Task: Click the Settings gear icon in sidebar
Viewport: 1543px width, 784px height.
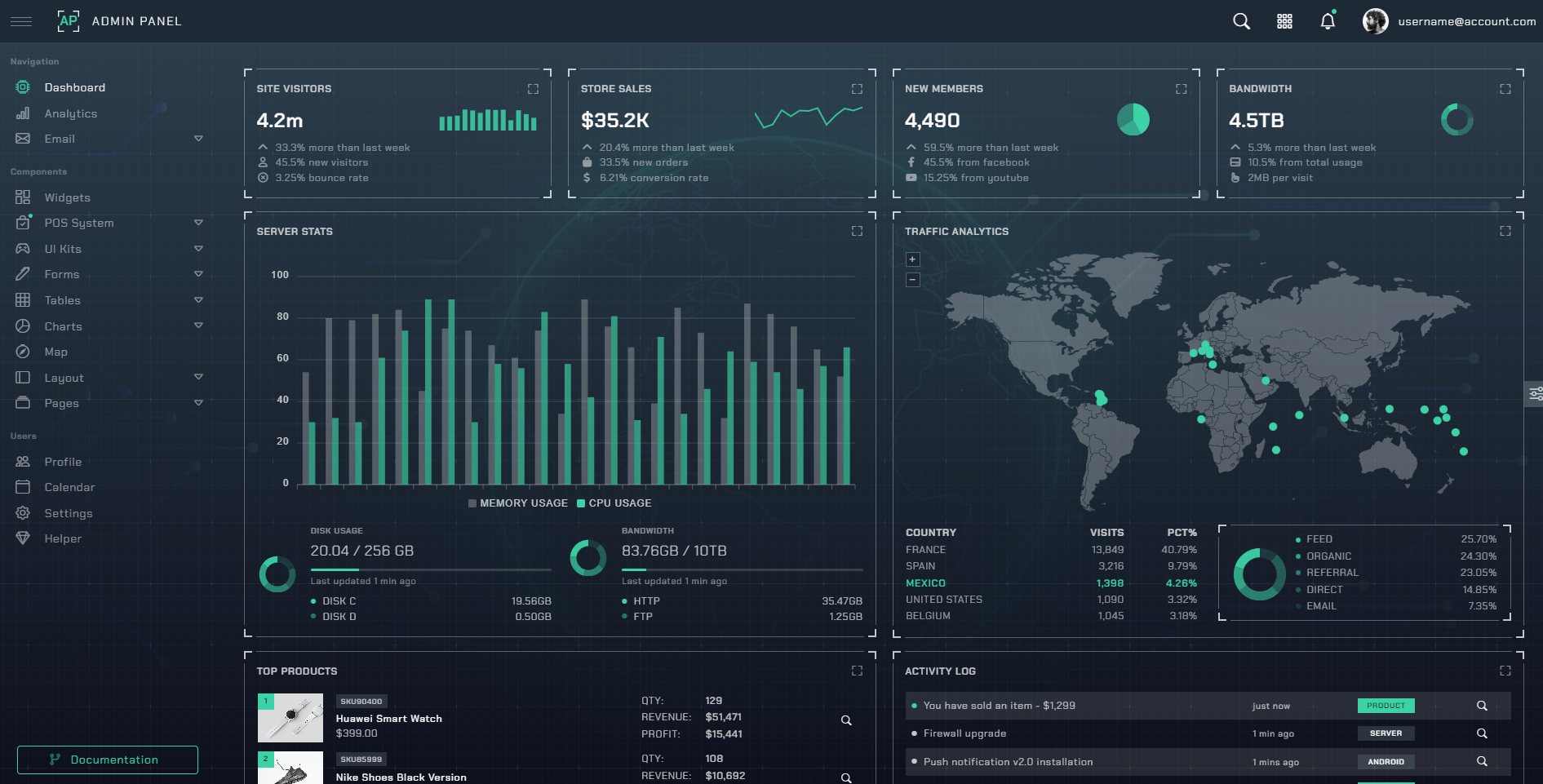Action: pyautogui.click(x=23, y=512)
